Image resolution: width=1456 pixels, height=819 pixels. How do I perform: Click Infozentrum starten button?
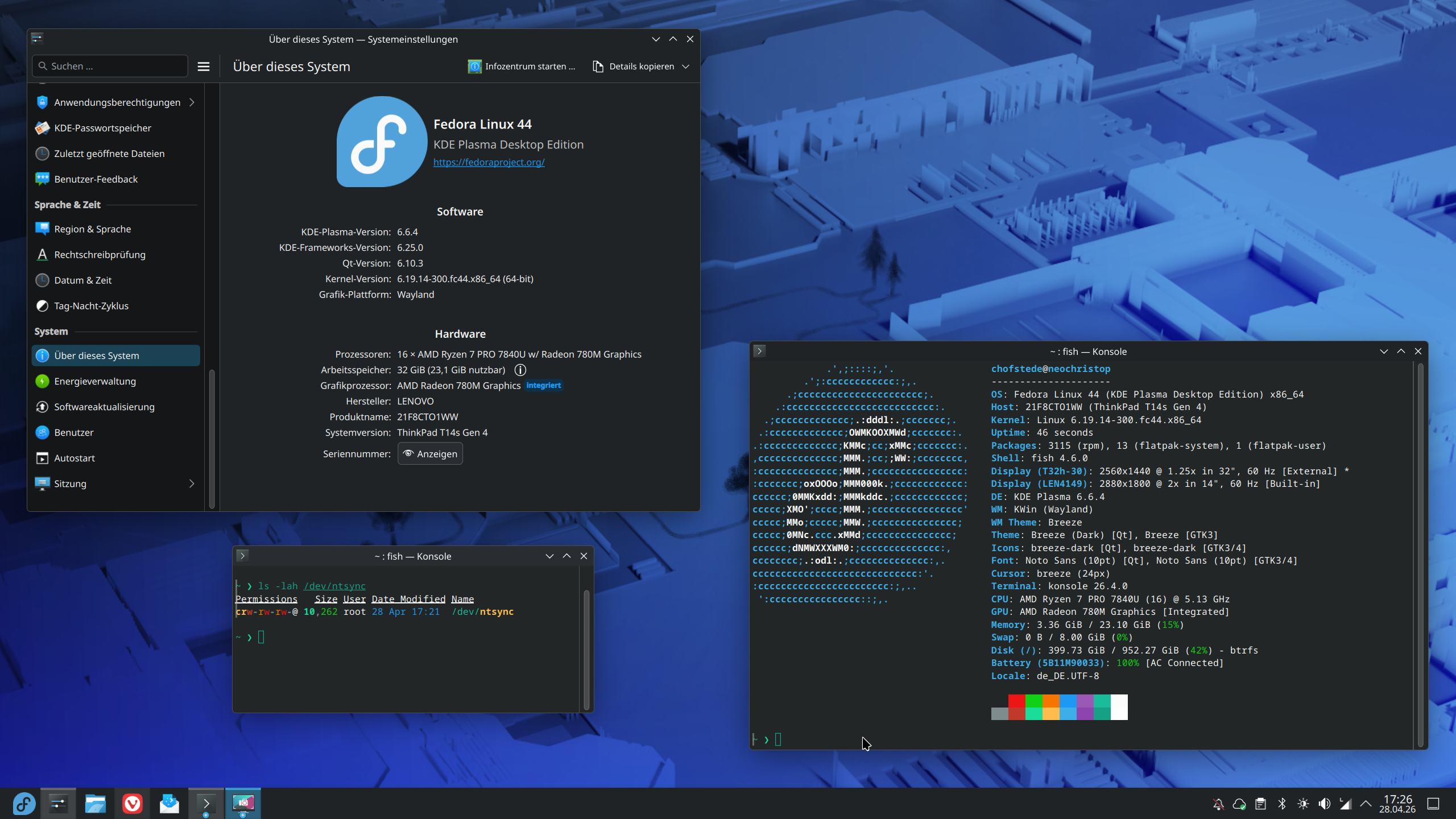[522, 67]
